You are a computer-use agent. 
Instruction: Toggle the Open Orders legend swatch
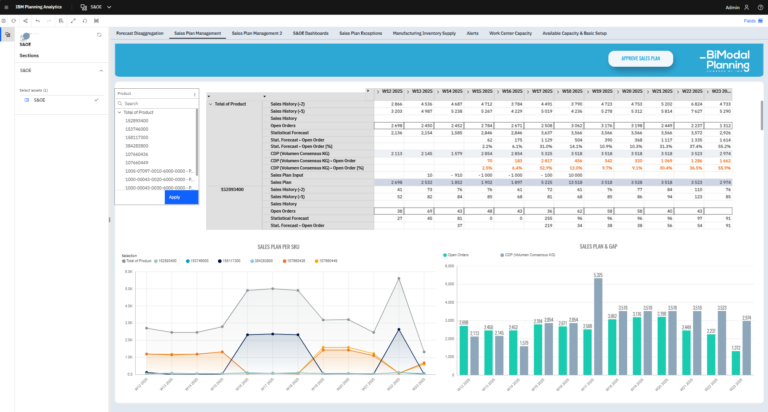(x=445, y=255)
